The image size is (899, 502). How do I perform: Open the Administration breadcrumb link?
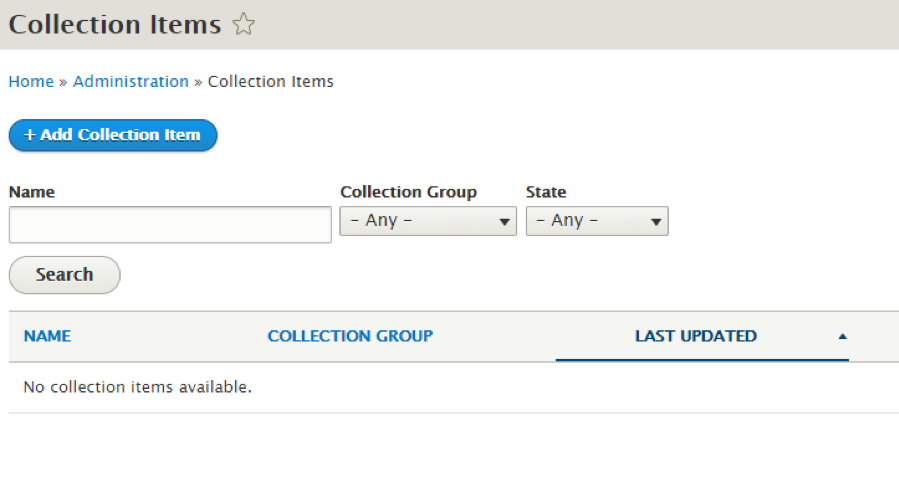click(130, 82)
